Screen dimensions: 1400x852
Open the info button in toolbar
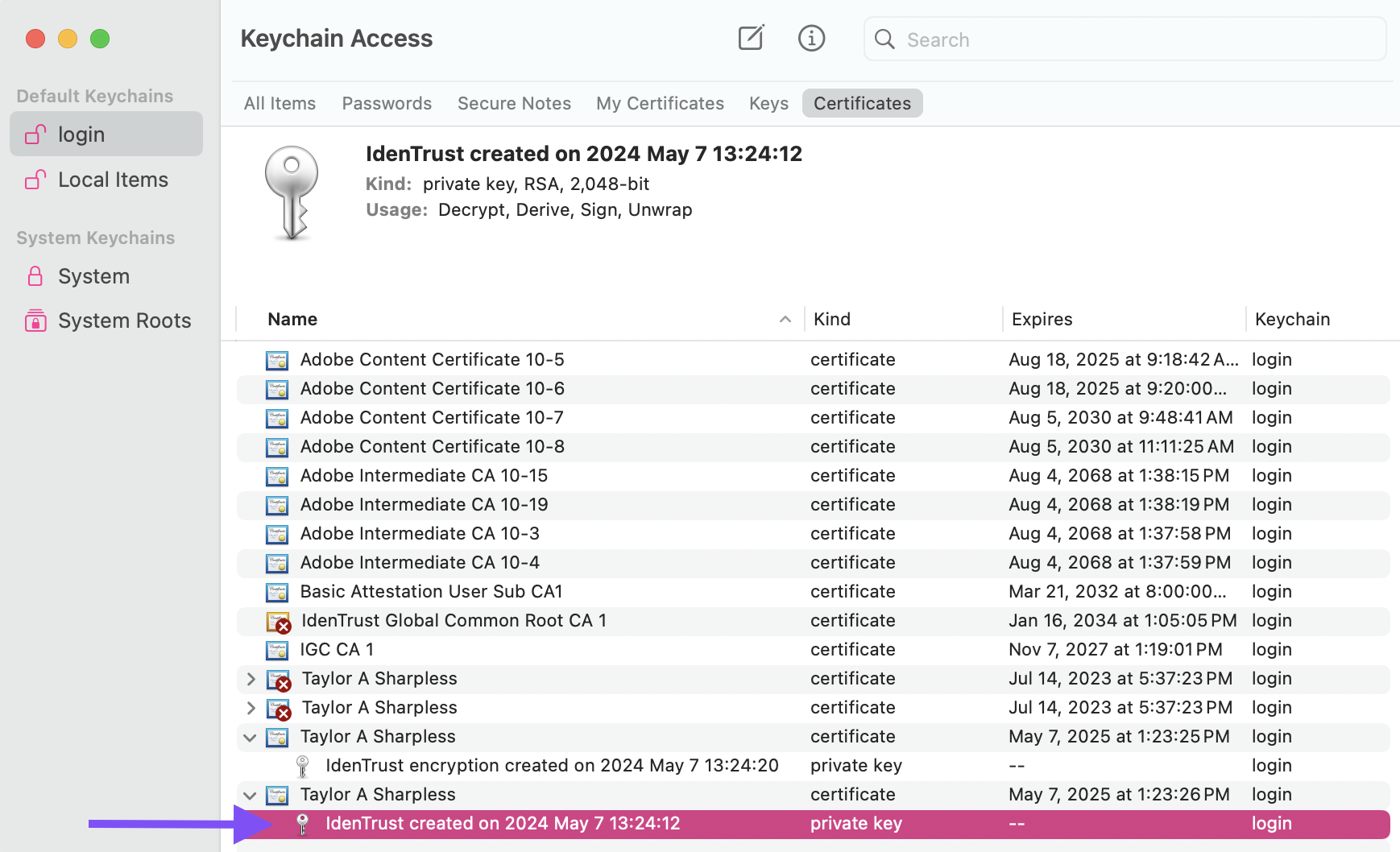click(811, 38)
